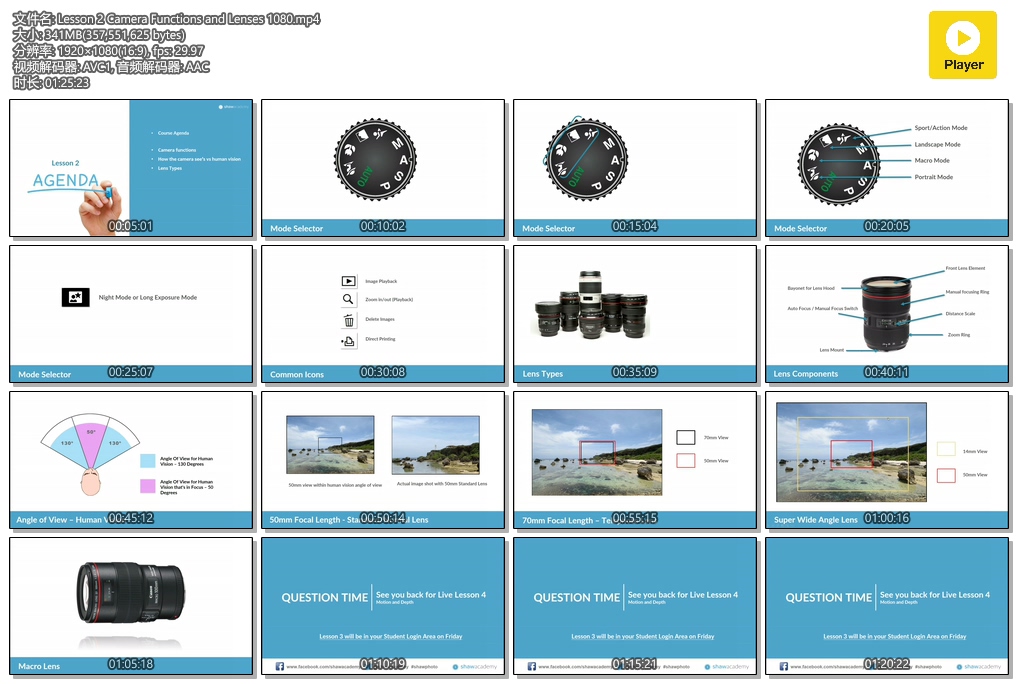
Task: Open the Mode Selector frame at 00:15:04
Action: click(635, 168)
